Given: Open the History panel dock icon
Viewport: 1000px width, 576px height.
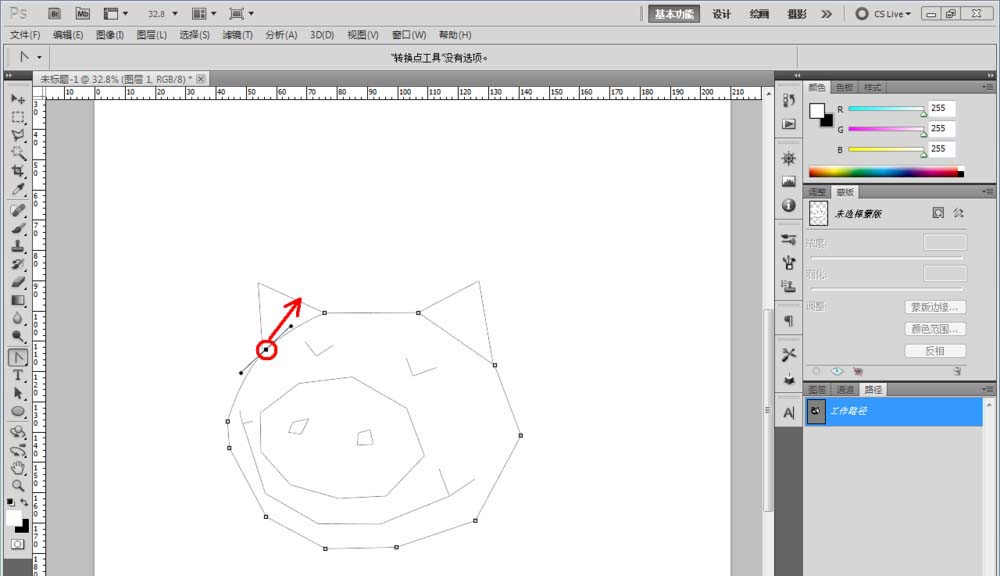Looking at the screenshot, I should (789, 101).
